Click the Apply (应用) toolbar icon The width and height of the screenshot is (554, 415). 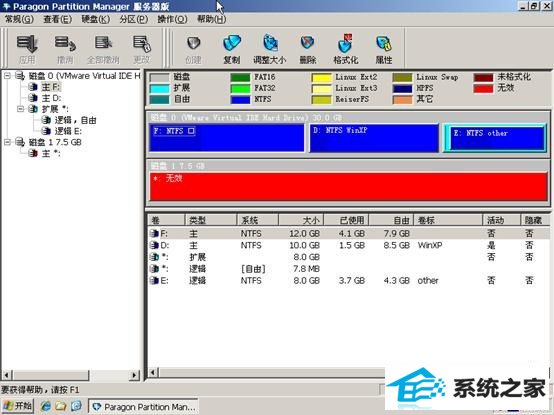[27, 49]
